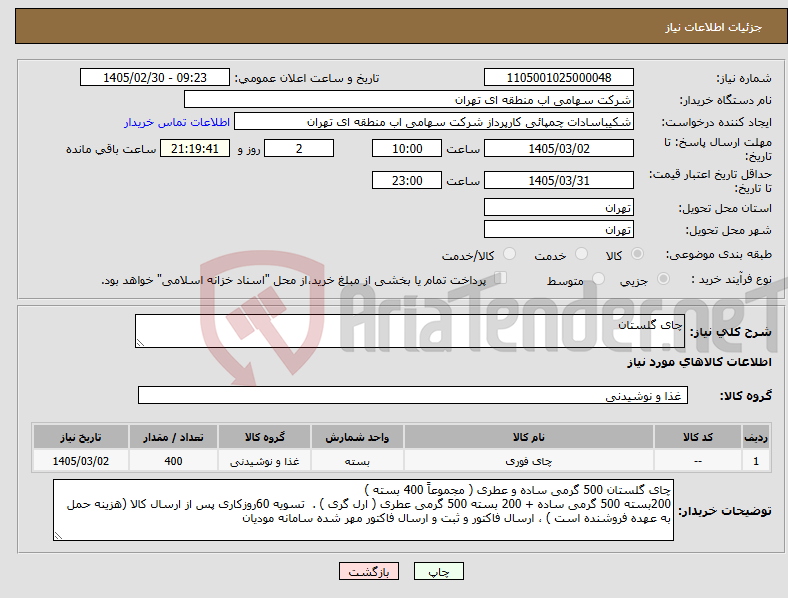The width and height of the screenshot is (788, 598).
Task: Click the validity time 23:00 field
Action: (407, 180)
